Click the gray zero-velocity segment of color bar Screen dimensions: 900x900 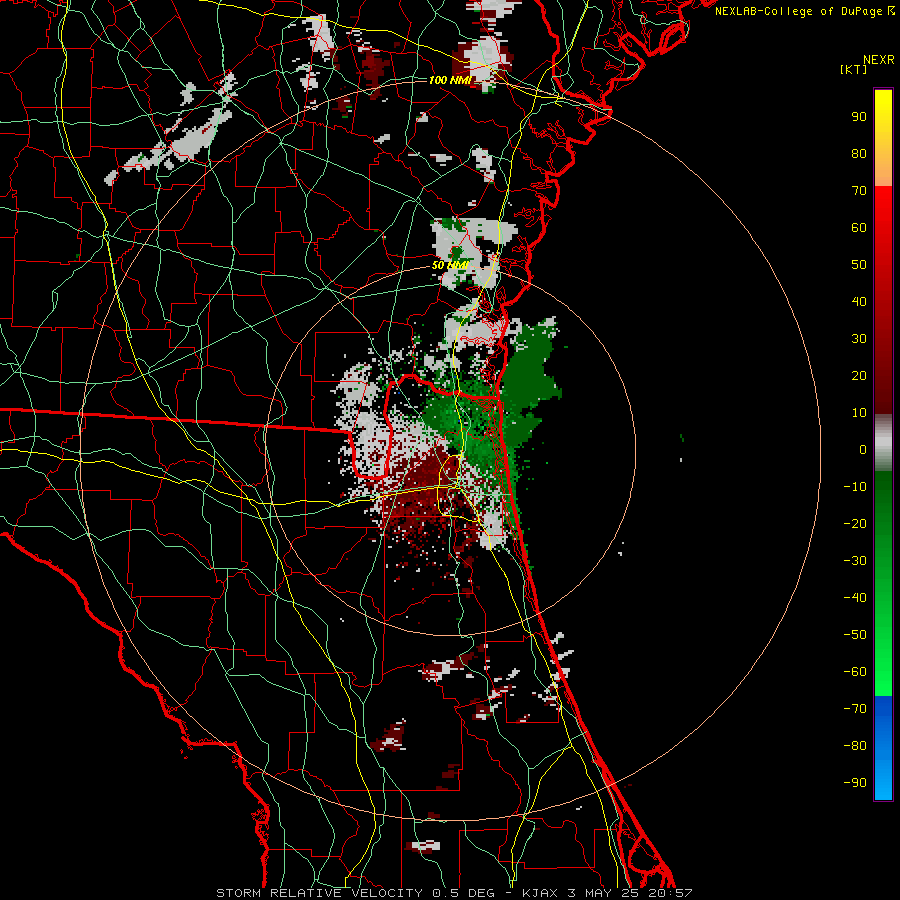coord(883,443)
